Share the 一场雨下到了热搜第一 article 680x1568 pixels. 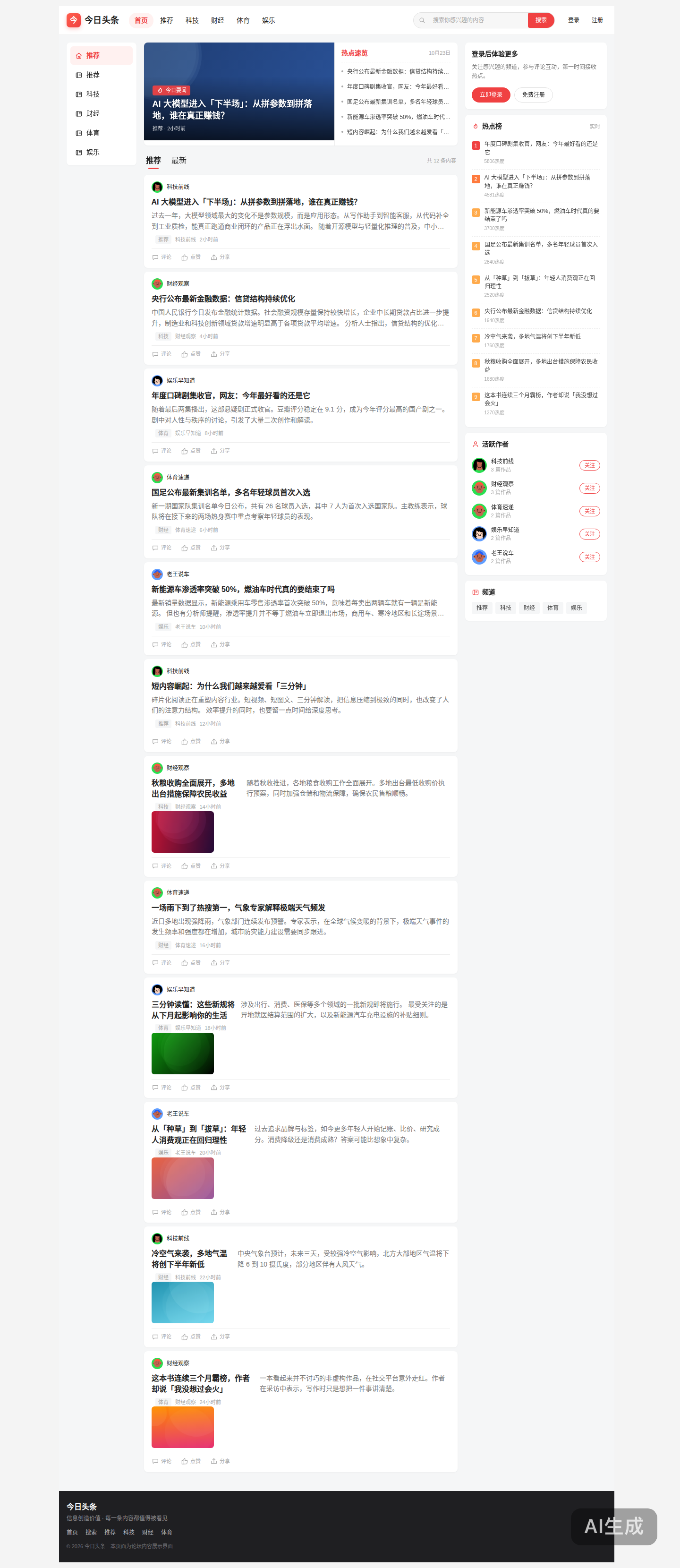[x=220, y=962]
